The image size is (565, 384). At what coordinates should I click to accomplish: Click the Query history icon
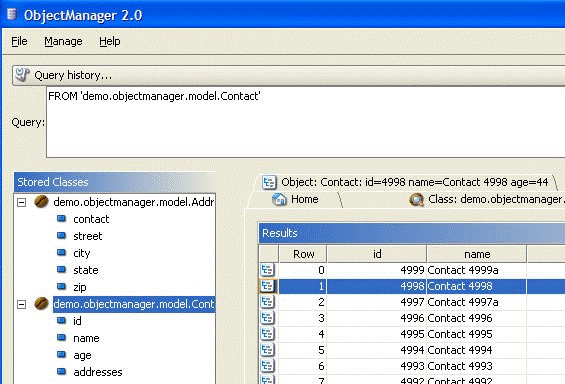click(22, 75)
